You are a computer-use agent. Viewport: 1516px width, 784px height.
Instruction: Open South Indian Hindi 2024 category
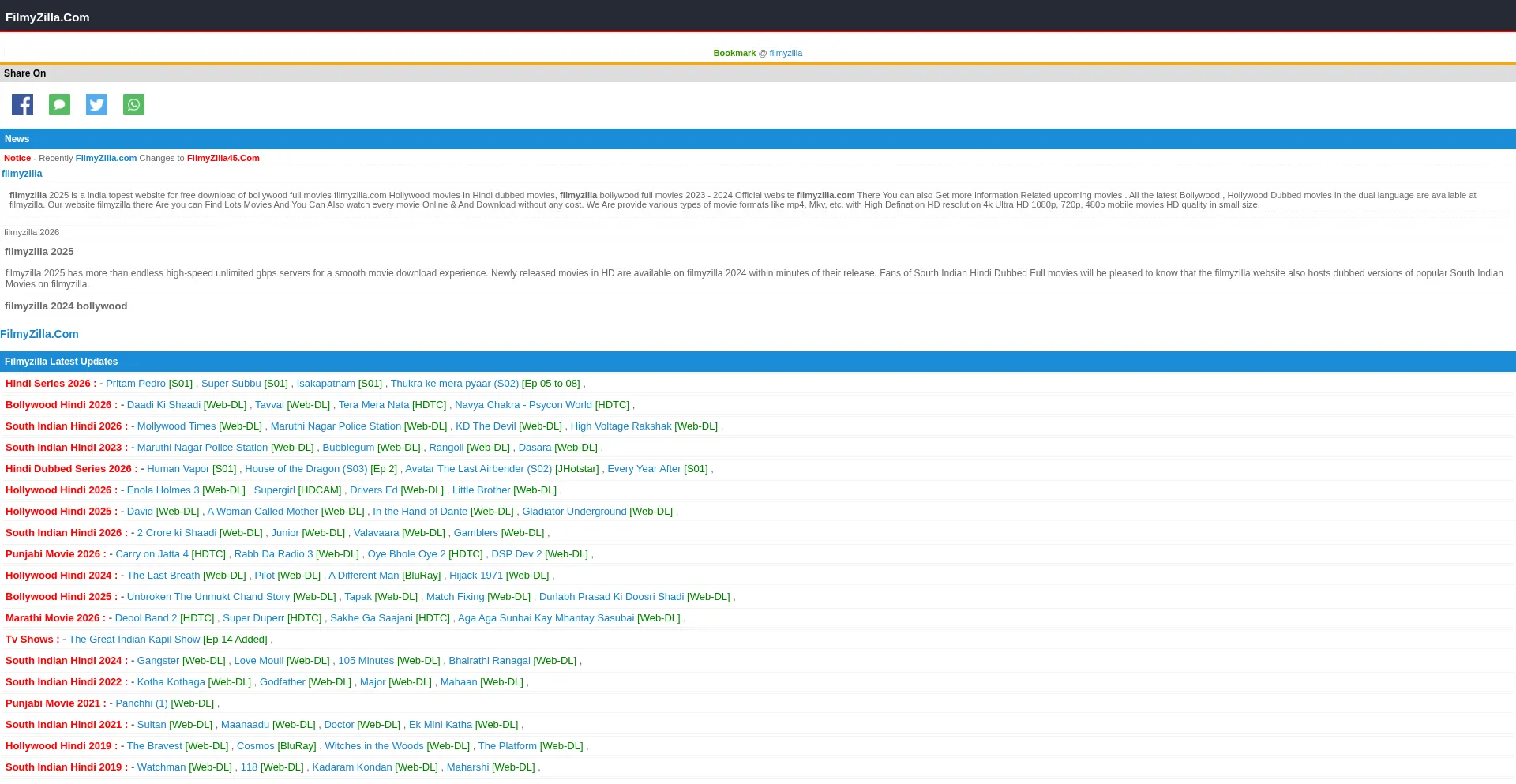66,661
